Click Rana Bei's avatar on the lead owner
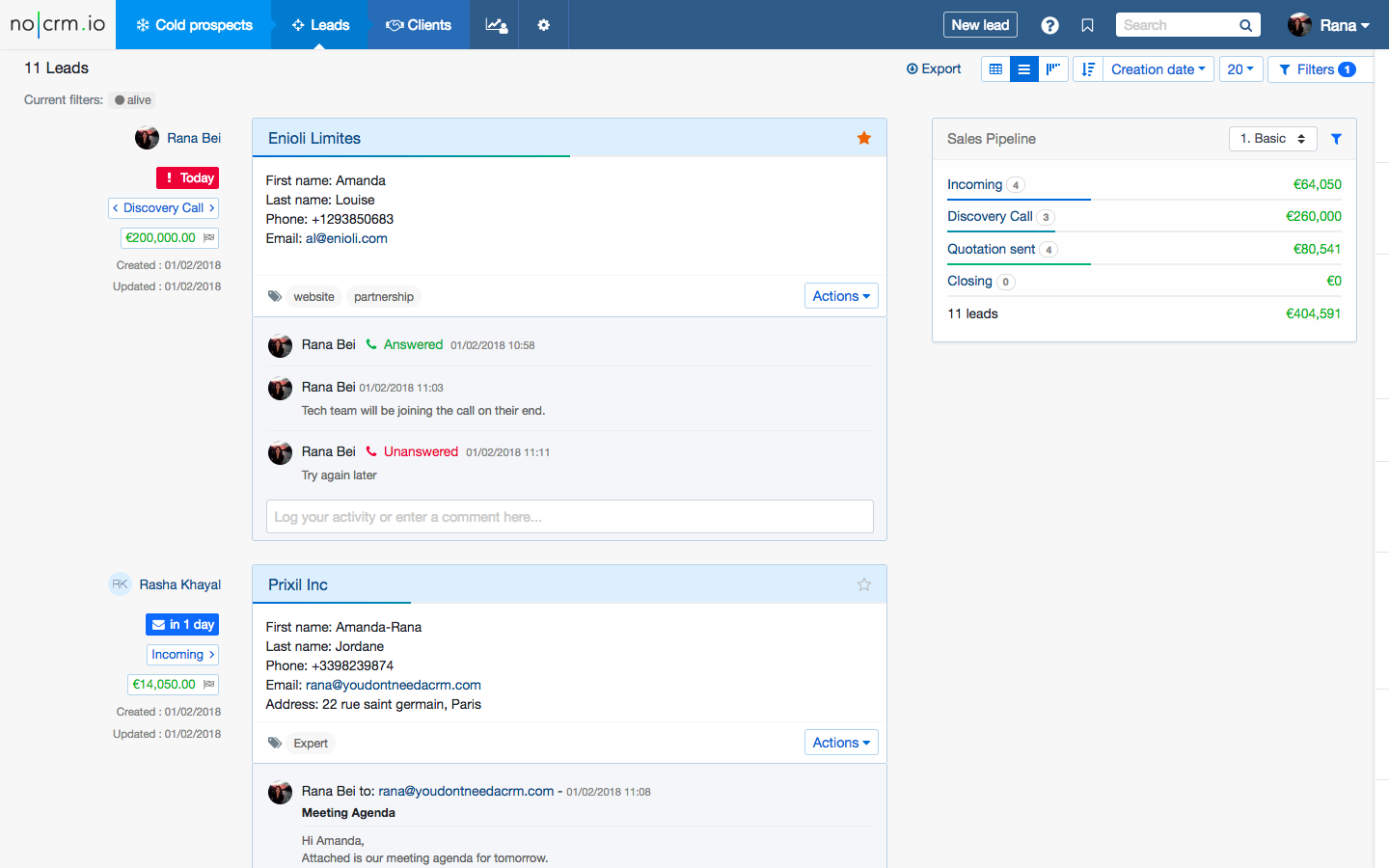Image resolution: width=1389 pixels, height=868 pixels. [147, 138]
